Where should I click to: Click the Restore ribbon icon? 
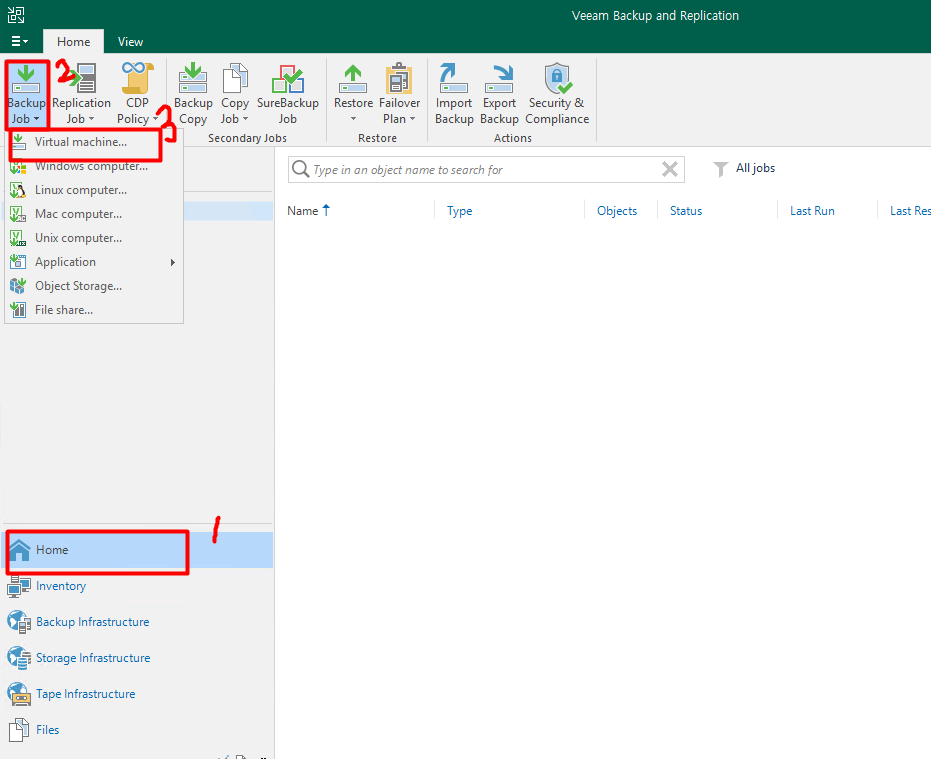click(x=353, y=78)
